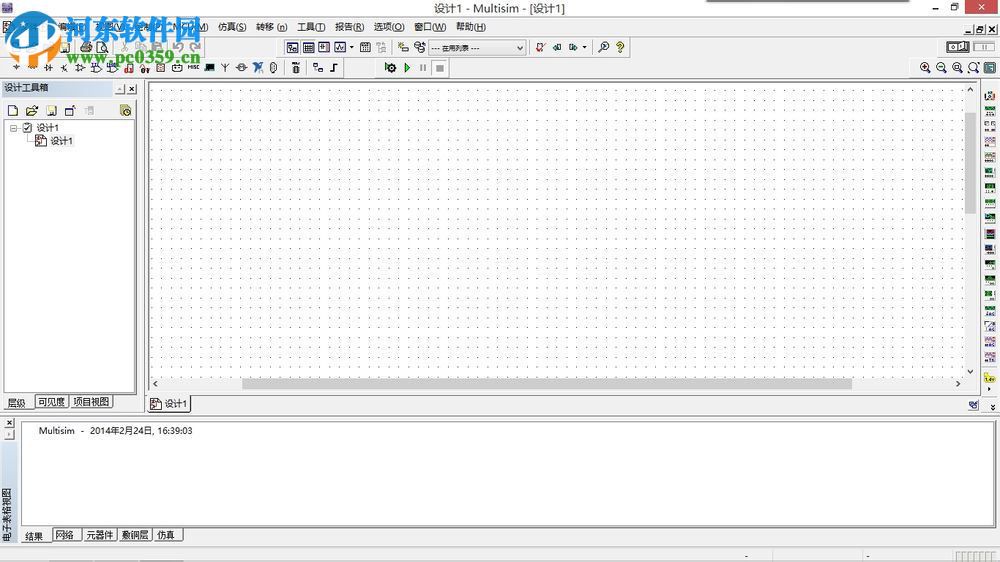Open the in-use list dropdown
The image size is (1000, 562).
pos(520,48)
